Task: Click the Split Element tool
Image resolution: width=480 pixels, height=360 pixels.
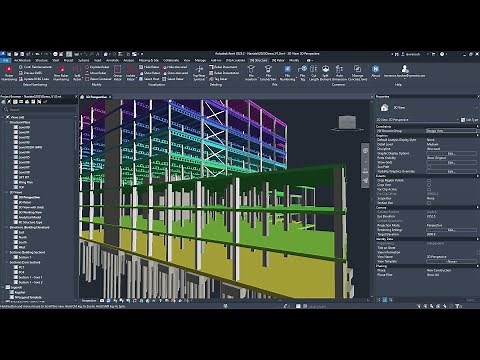Action: tap(325, 73)
